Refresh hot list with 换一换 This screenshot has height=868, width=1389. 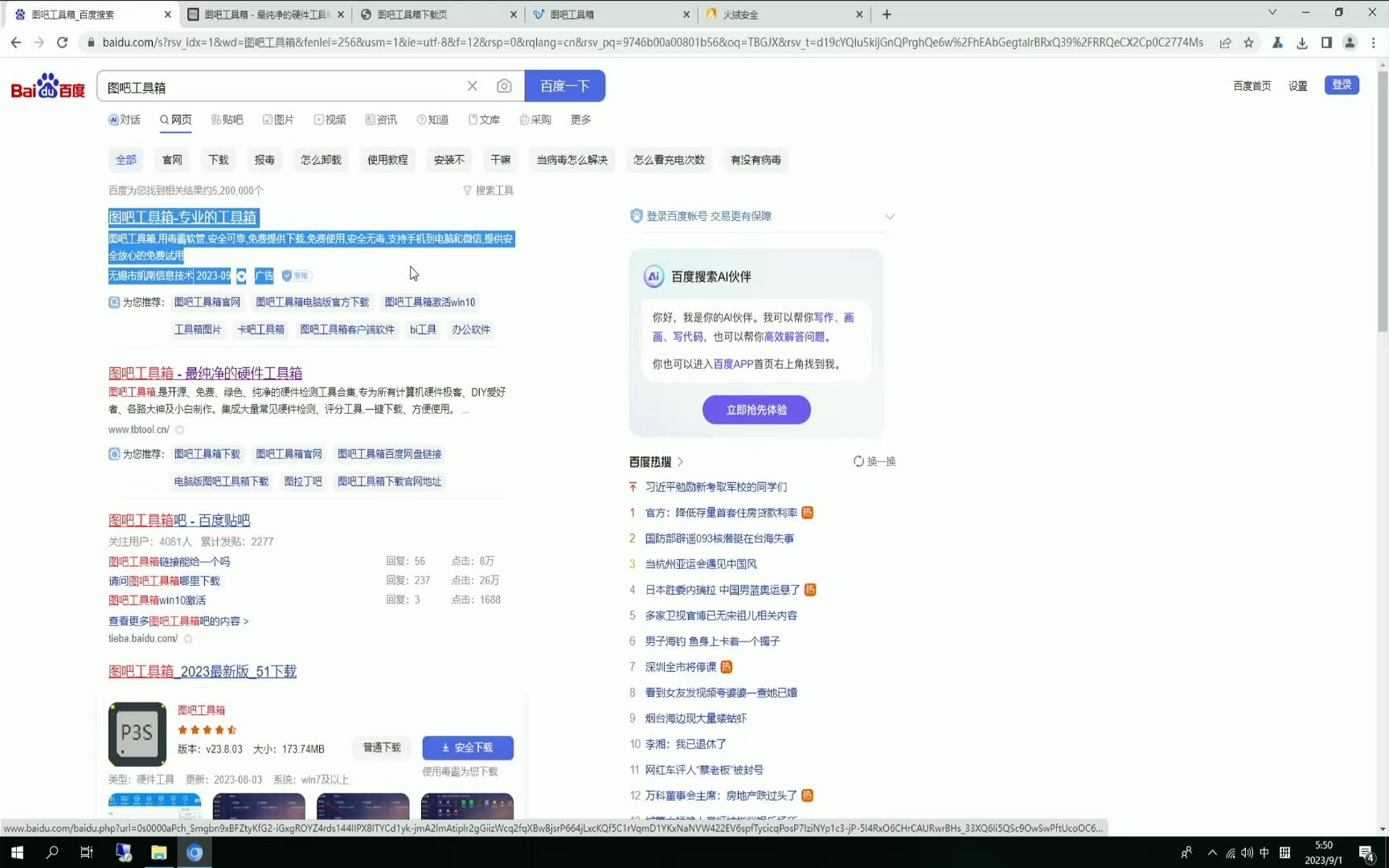click(x=875, y=461)
